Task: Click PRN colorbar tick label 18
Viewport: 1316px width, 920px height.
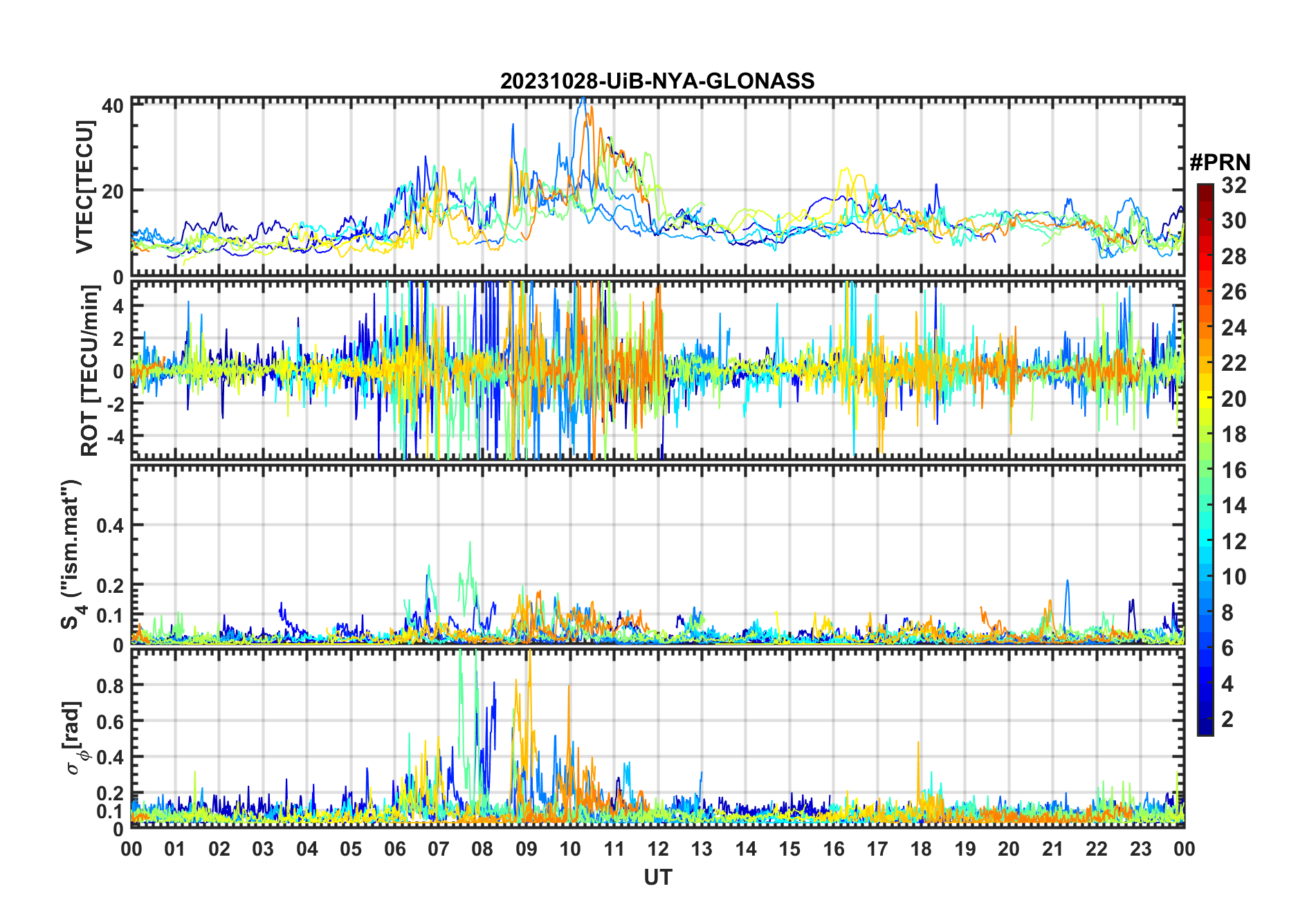Action: [1234, 434]
